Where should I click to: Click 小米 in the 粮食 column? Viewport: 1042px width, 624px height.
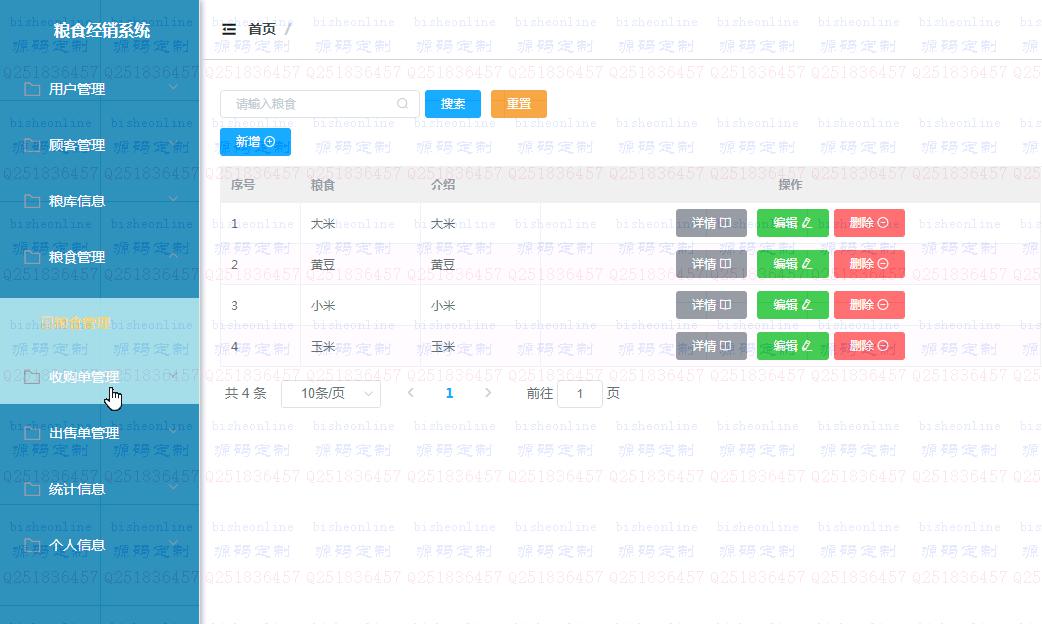(323, 306)
